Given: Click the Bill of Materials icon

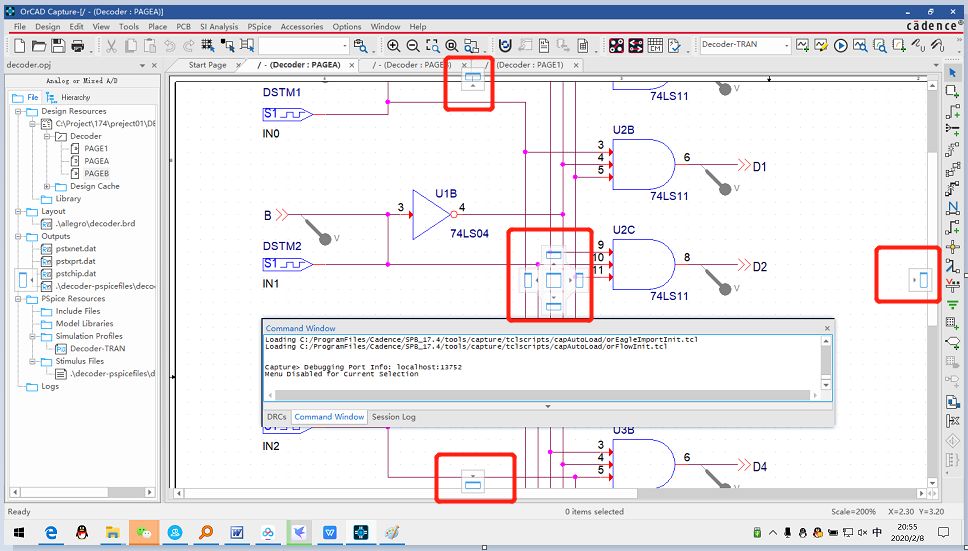Looking at the screenshot, I should [582, 46].
